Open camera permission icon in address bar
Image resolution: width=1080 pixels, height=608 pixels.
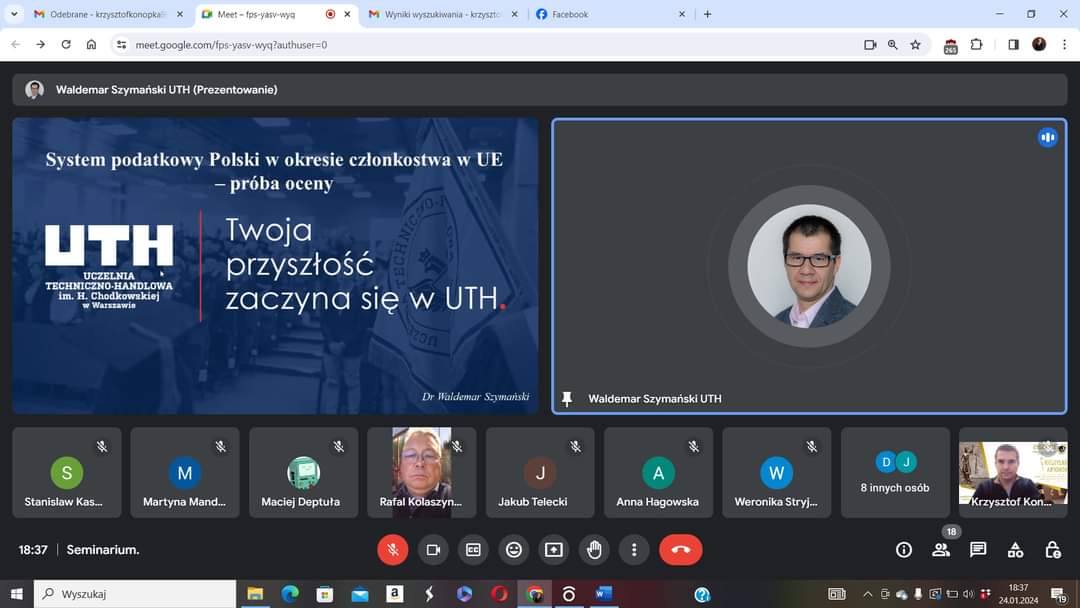click(870, 45)
